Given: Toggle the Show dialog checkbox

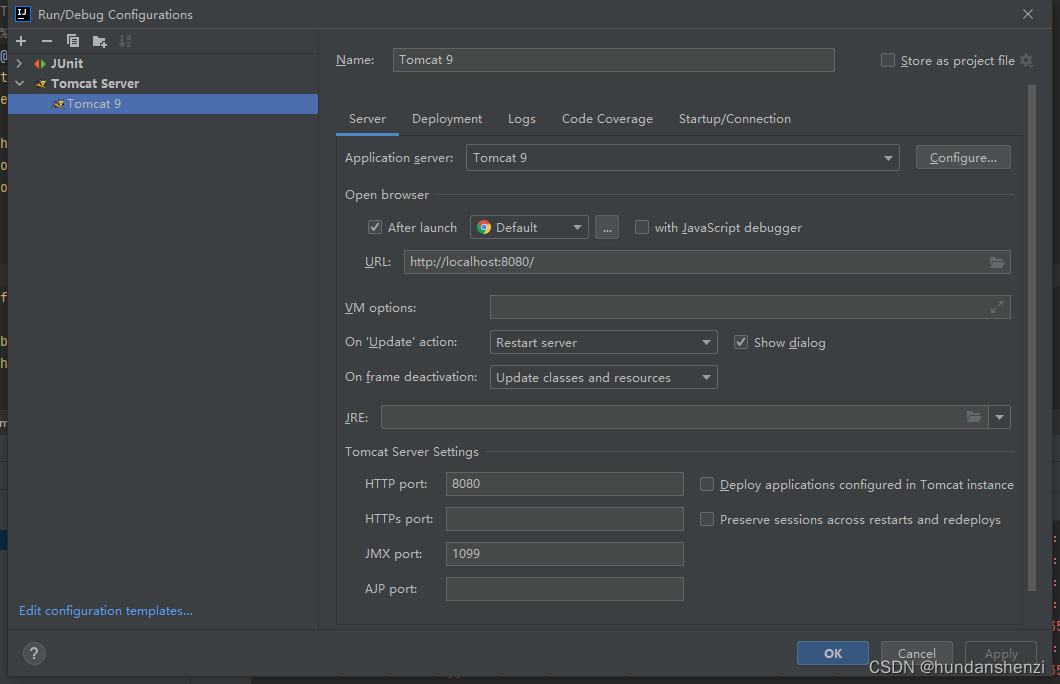Looking at the screenshot, I should tap(741, 342).
